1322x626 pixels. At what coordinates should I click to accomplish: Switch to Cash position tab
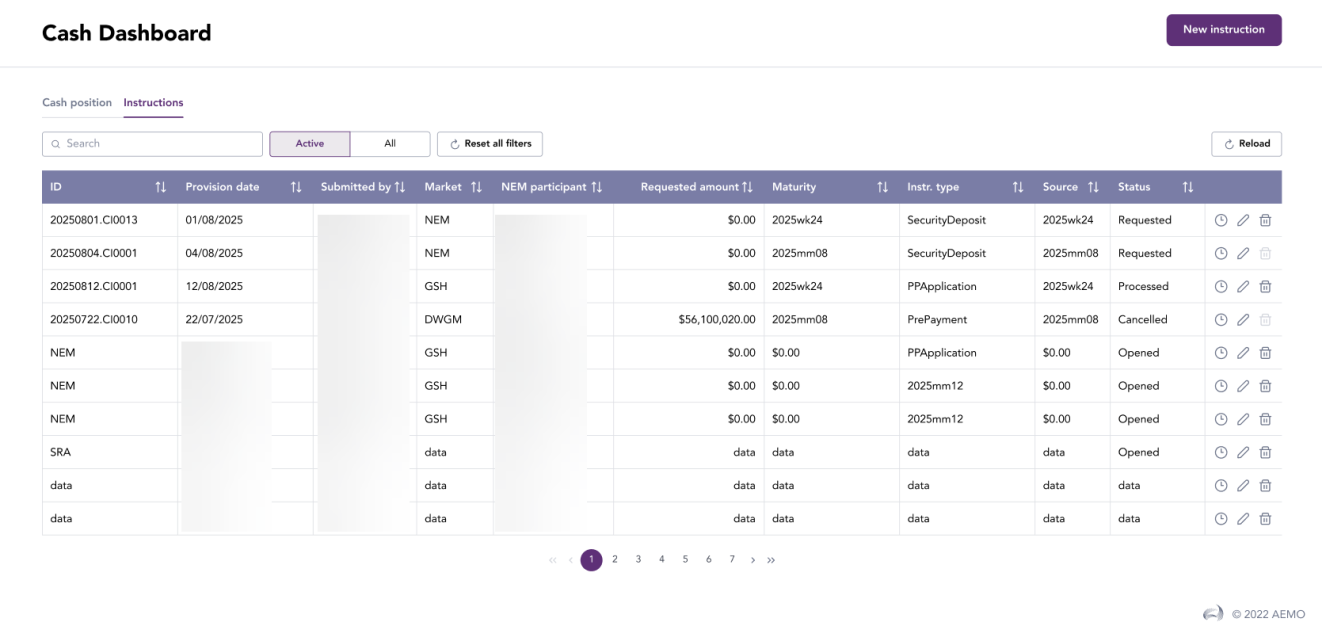click(x=77, y=103)
